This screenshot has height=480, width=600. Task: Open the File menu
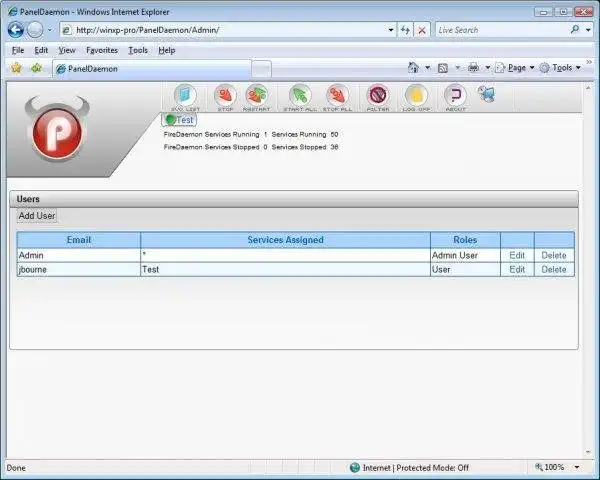18,50
